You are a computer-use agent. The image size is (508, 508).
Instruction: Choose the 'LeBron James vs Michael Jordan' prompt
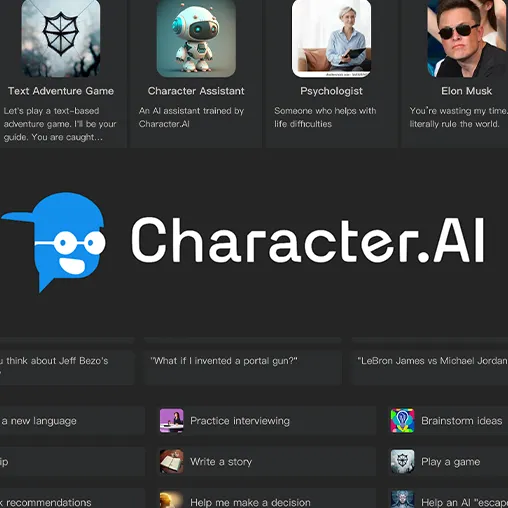[x=430, y=367]
